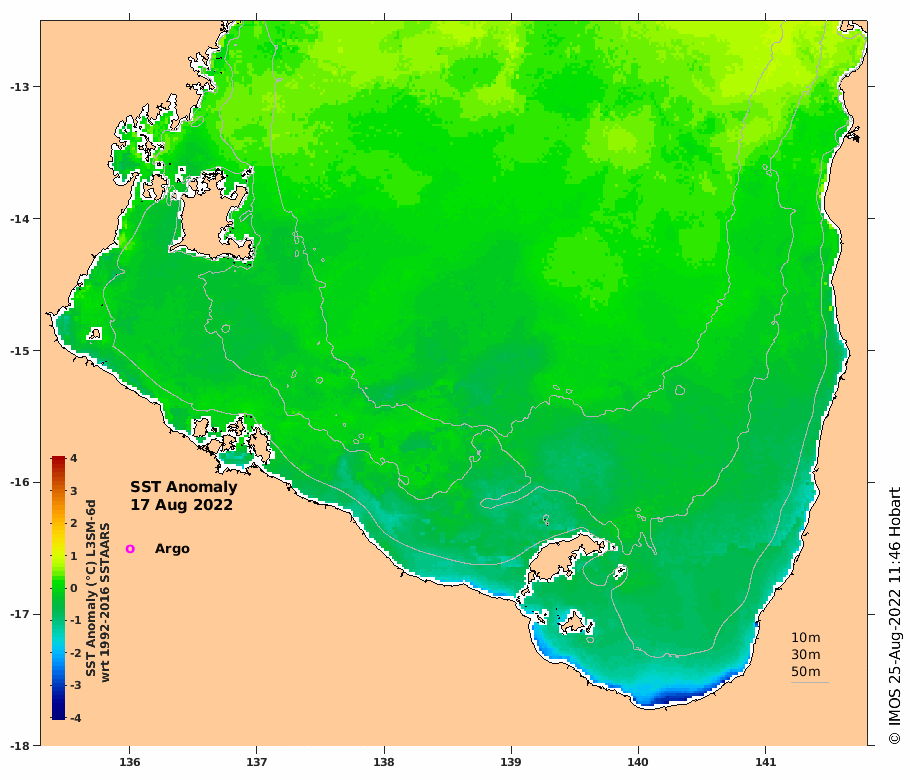Click the '10m' depth contour legend

pos(806,638)
